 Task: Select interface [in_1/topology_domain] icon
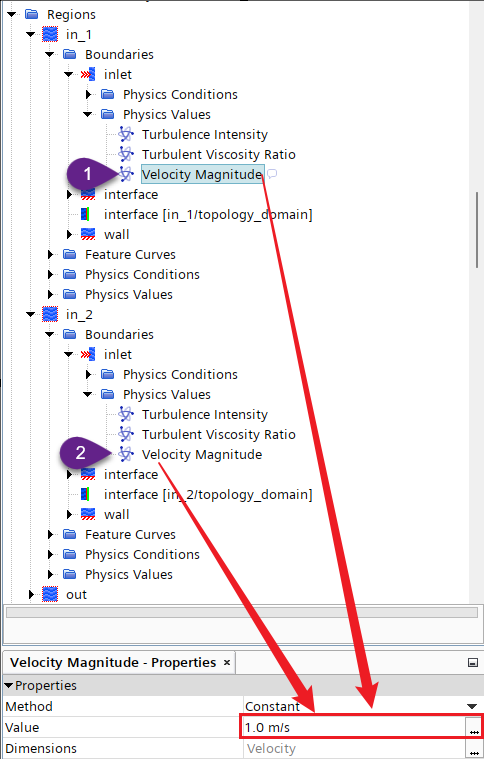pyautogui.click(x=85, y=214)
